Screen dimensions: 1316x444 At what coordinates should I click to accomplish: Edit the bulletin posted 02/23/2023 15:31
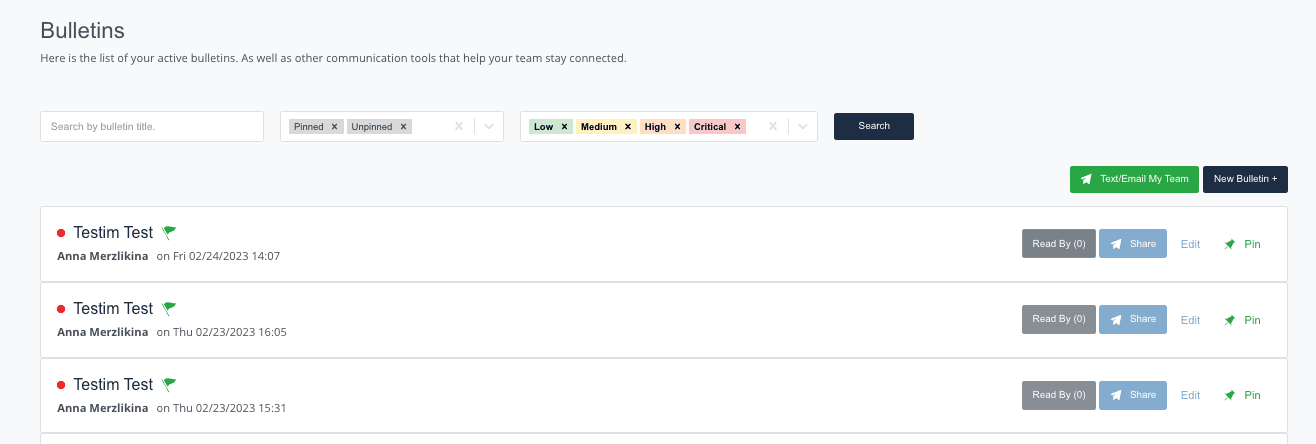click(x=1190, y=395)
